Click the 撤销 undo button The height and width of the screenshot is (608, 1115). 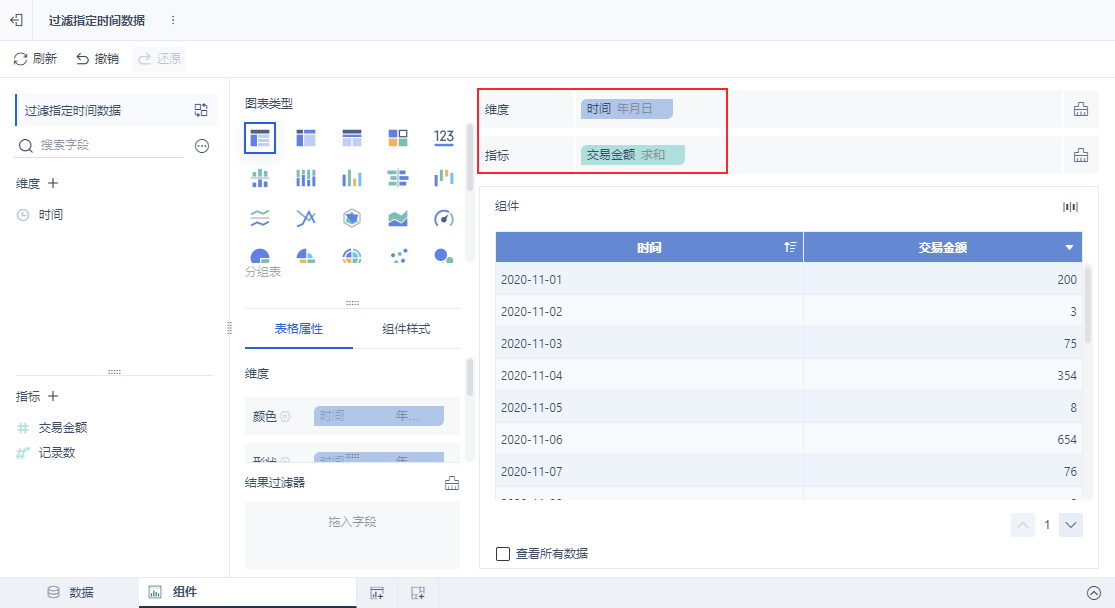[97, 58]
